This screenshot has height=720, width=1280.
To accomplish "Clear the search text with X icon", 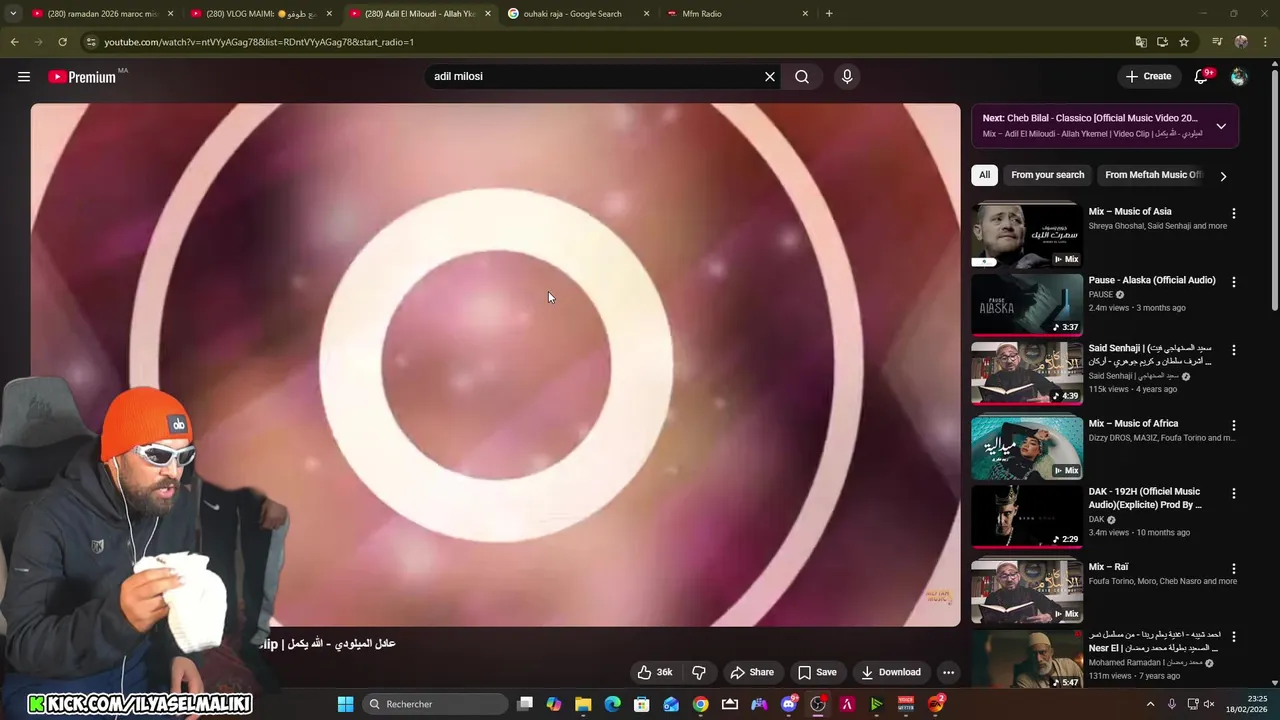I will [770, 77].
